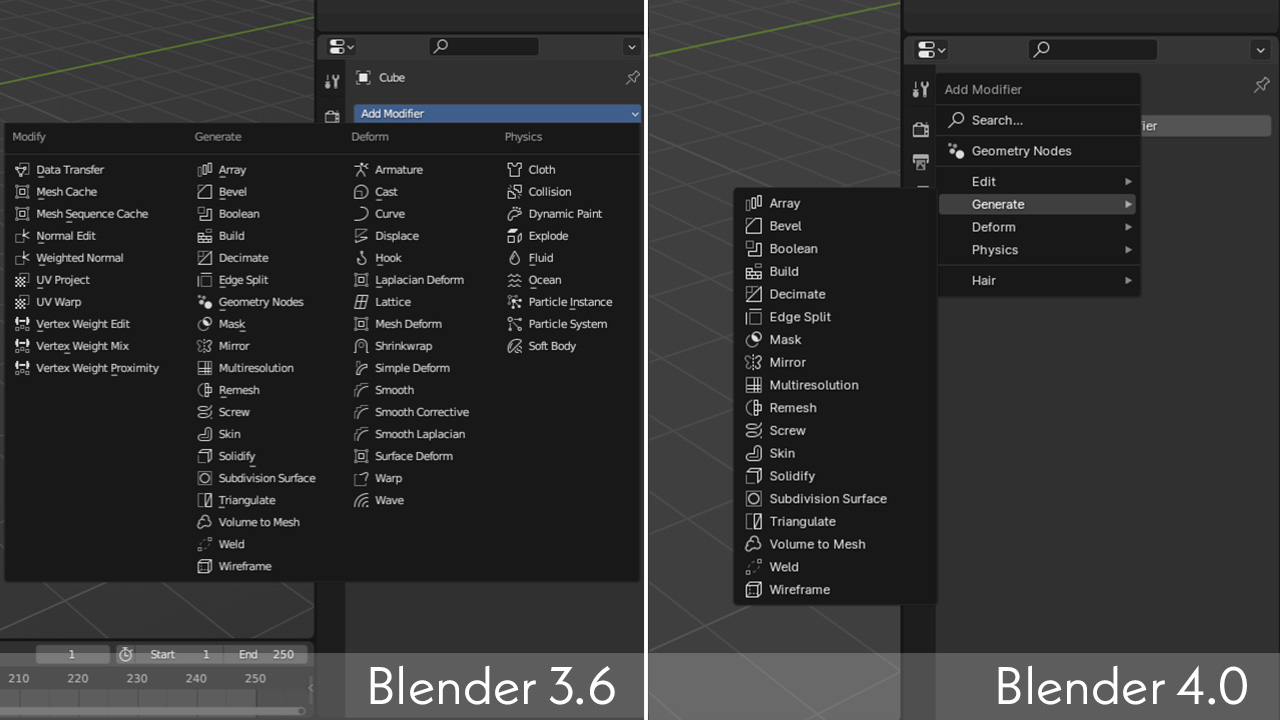Open Output Properties printer tab in Blender 4.0
The width and height of the screenshot is (1280, 720).
[920, 162]
